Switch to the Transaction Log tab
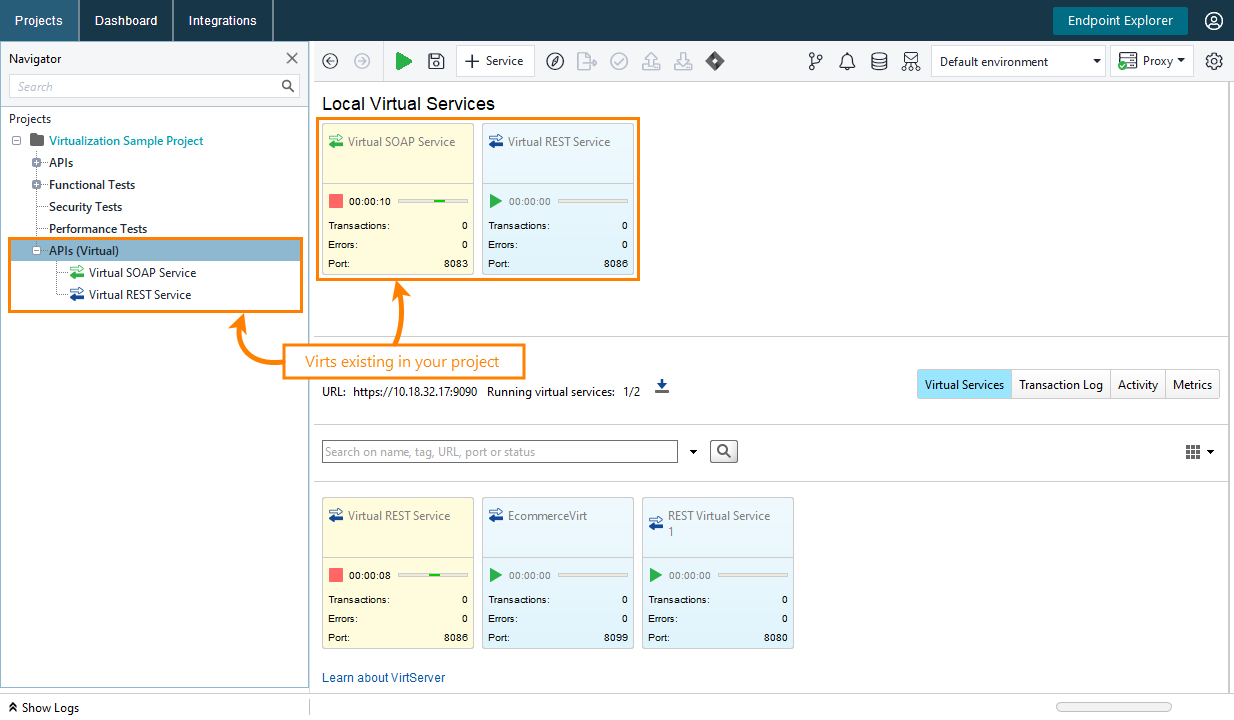Screen dimensions: 1234x720 click(x=1060, y=384)
